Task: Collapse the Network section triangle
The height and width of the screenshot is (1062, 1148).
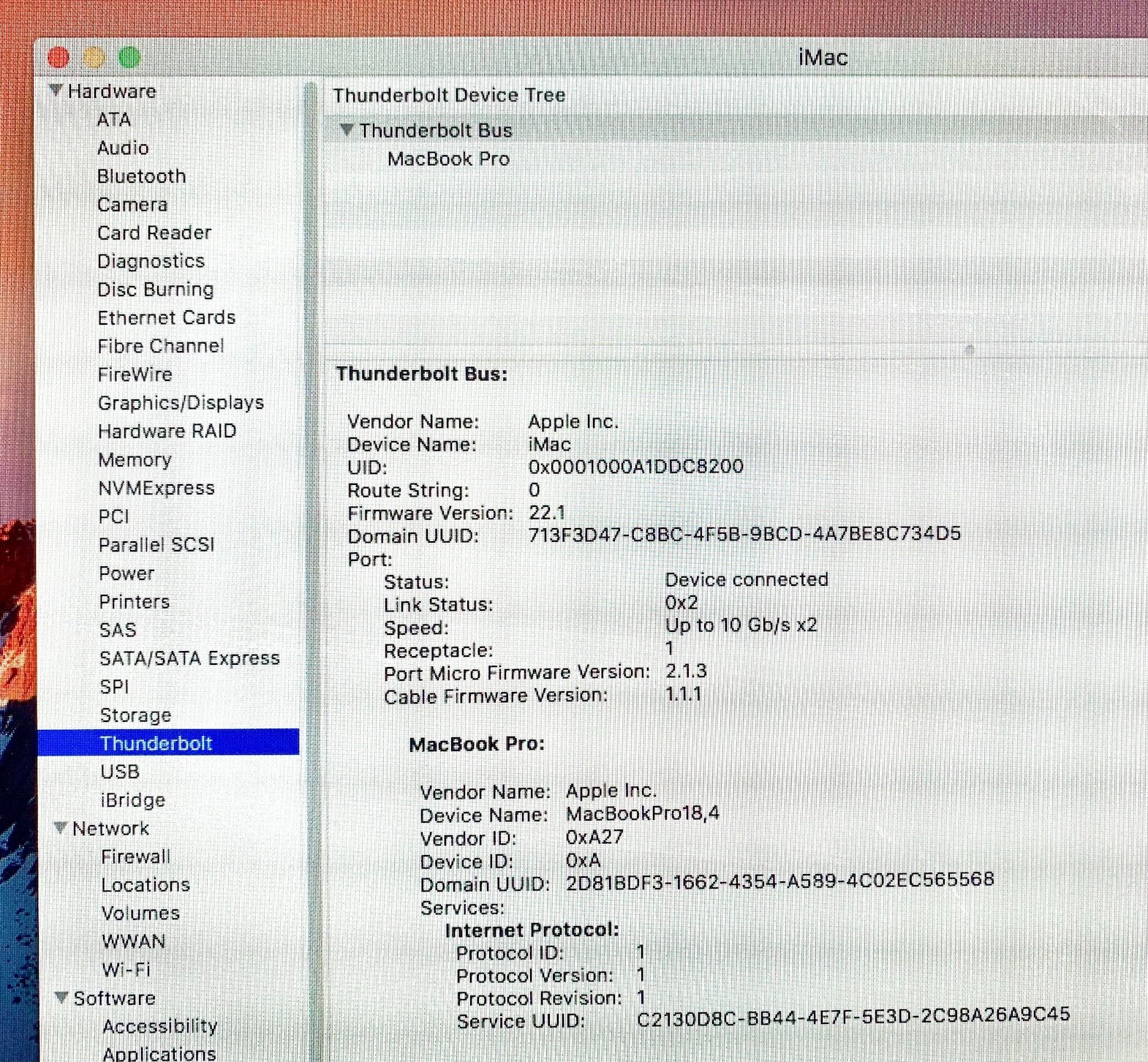Action: (61, 828)
